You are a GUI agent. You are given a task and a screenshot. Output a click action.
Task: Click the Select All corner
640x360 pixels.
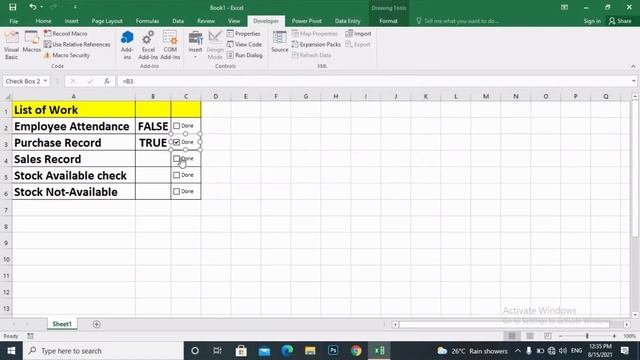coord(7,96)
